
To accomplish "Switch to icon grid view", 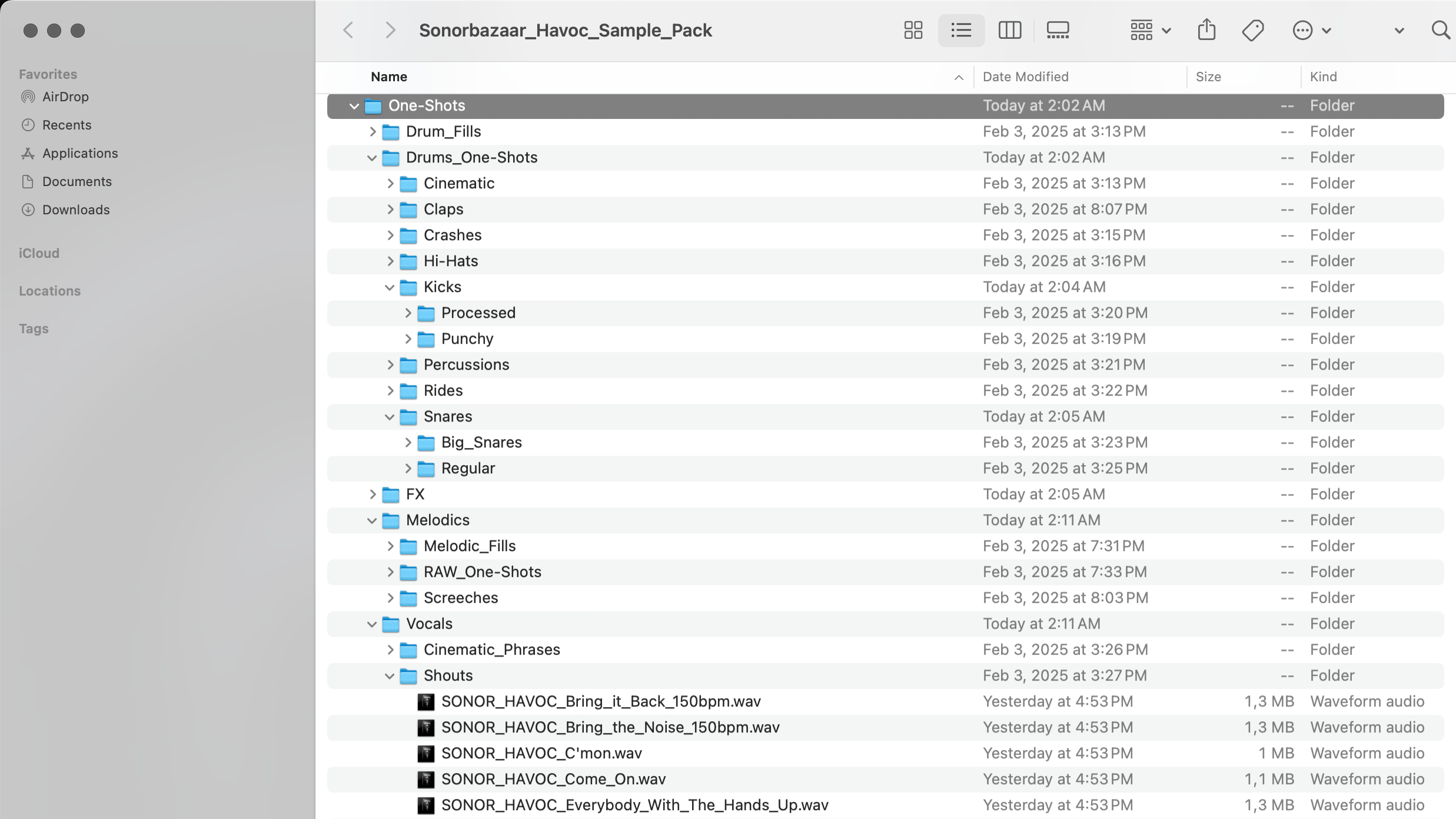I will pos(913,30).
